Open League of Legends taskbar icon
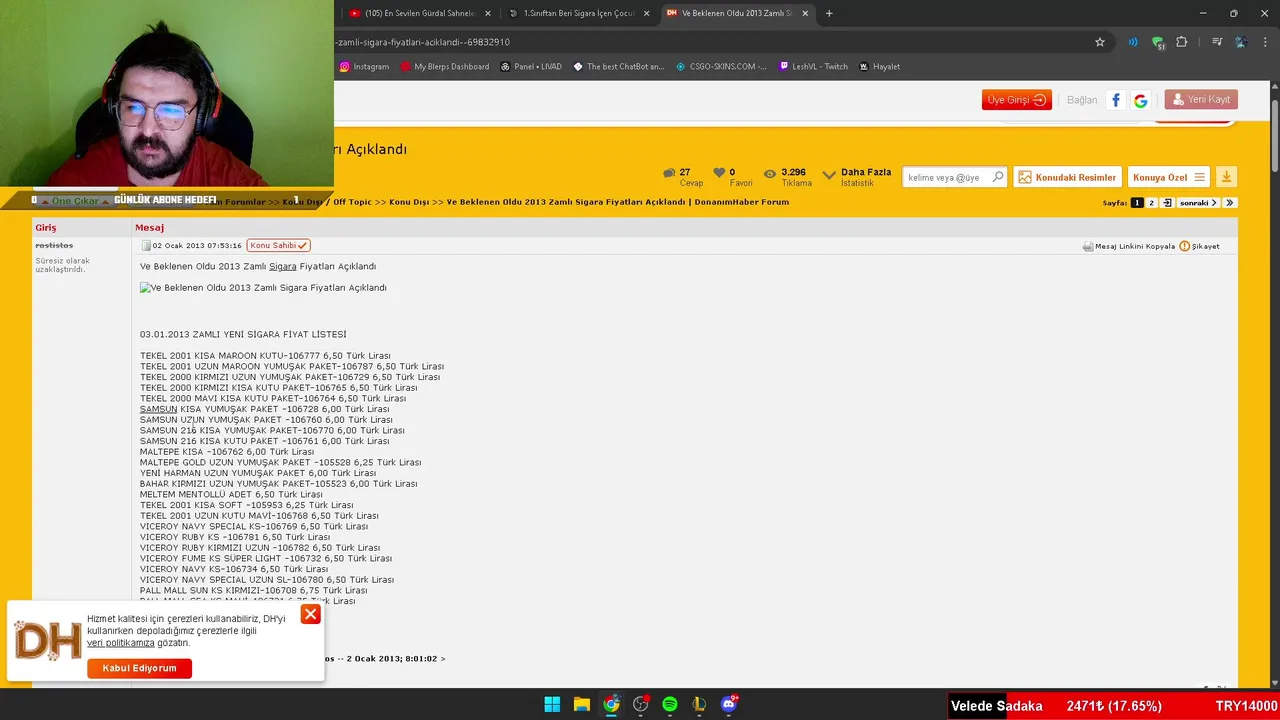Screen dimensions: 1280x720 click(699, 704)
